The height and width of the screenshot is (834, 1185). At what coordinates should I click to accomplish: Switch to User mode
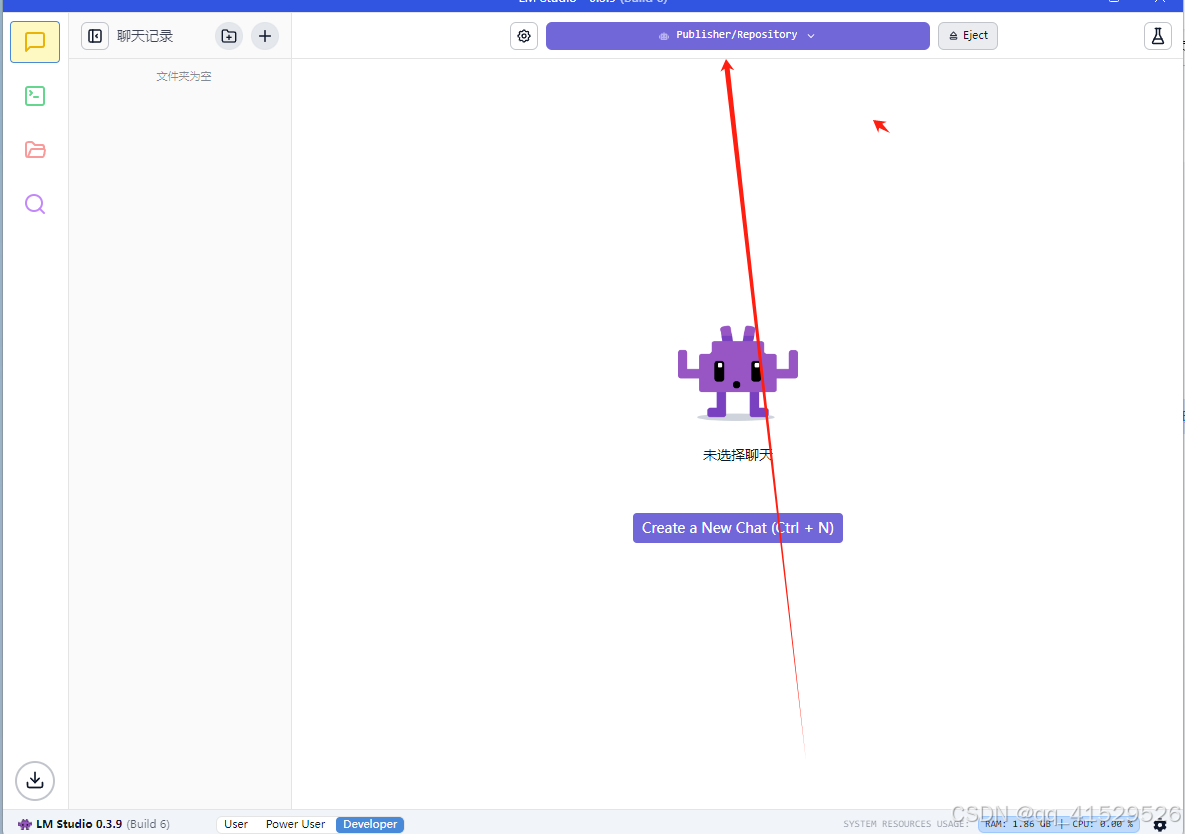coord(236,824)
